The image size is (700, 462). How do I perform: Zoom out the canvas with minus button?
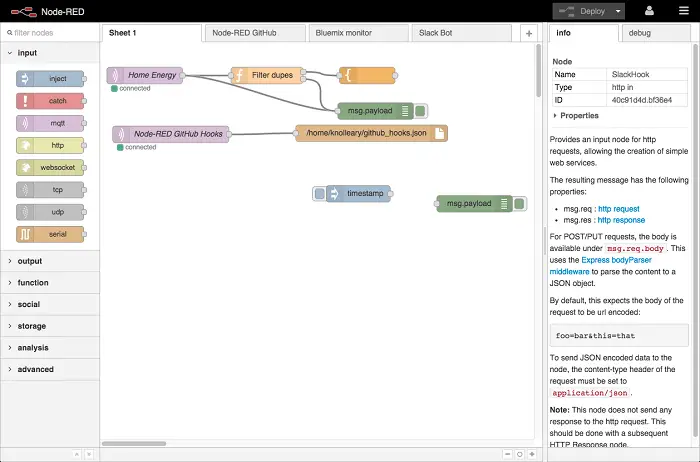[x=508, y=454]
